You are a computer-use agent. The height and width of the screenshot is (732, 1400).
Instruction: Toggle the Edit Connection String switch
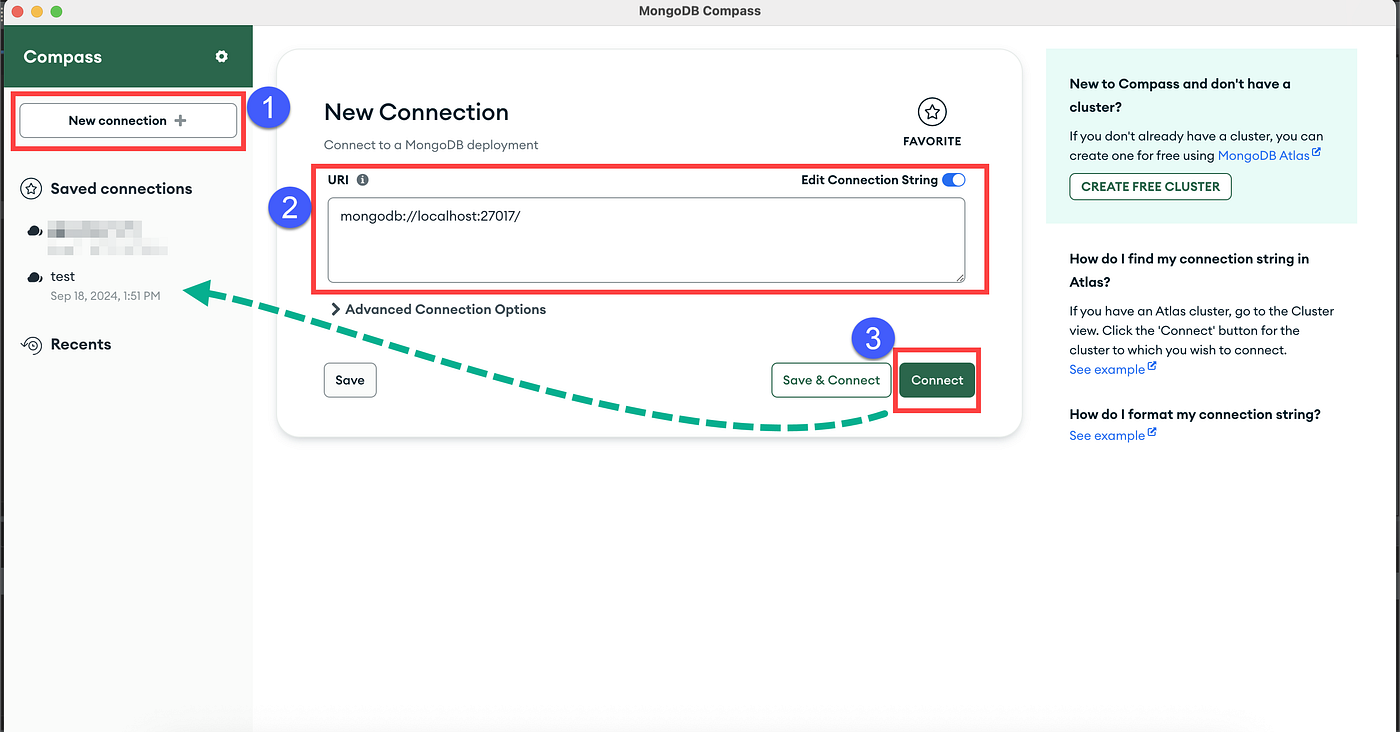[954, 180]
